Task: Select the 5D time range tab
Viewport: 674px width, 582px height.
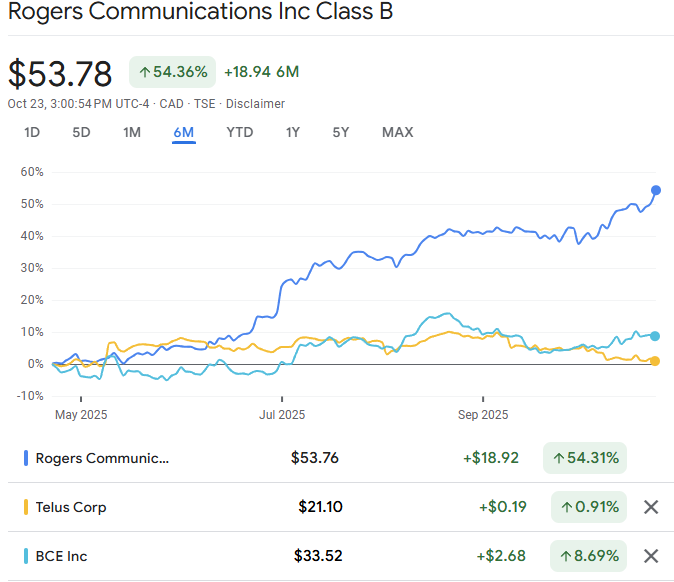Action: pyautogui.click(x=81, y=132)
